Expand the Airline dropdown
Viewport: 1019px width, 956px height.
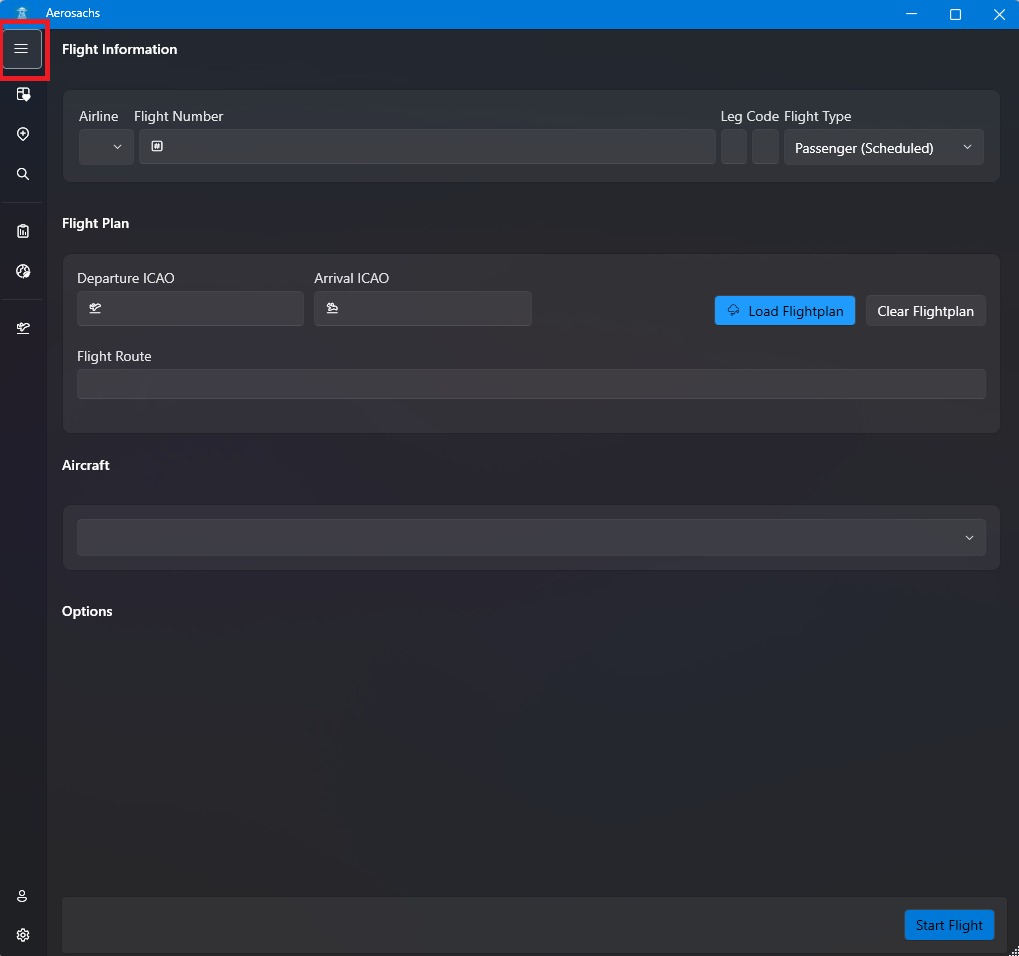106,147
